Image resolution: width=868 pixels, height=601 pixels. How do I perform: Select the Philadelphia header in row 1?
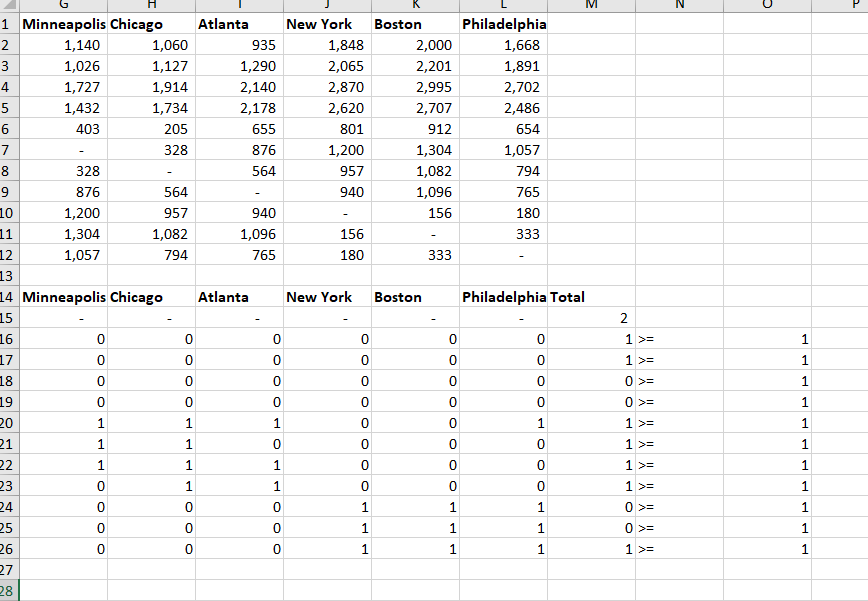tap(503, 24)
